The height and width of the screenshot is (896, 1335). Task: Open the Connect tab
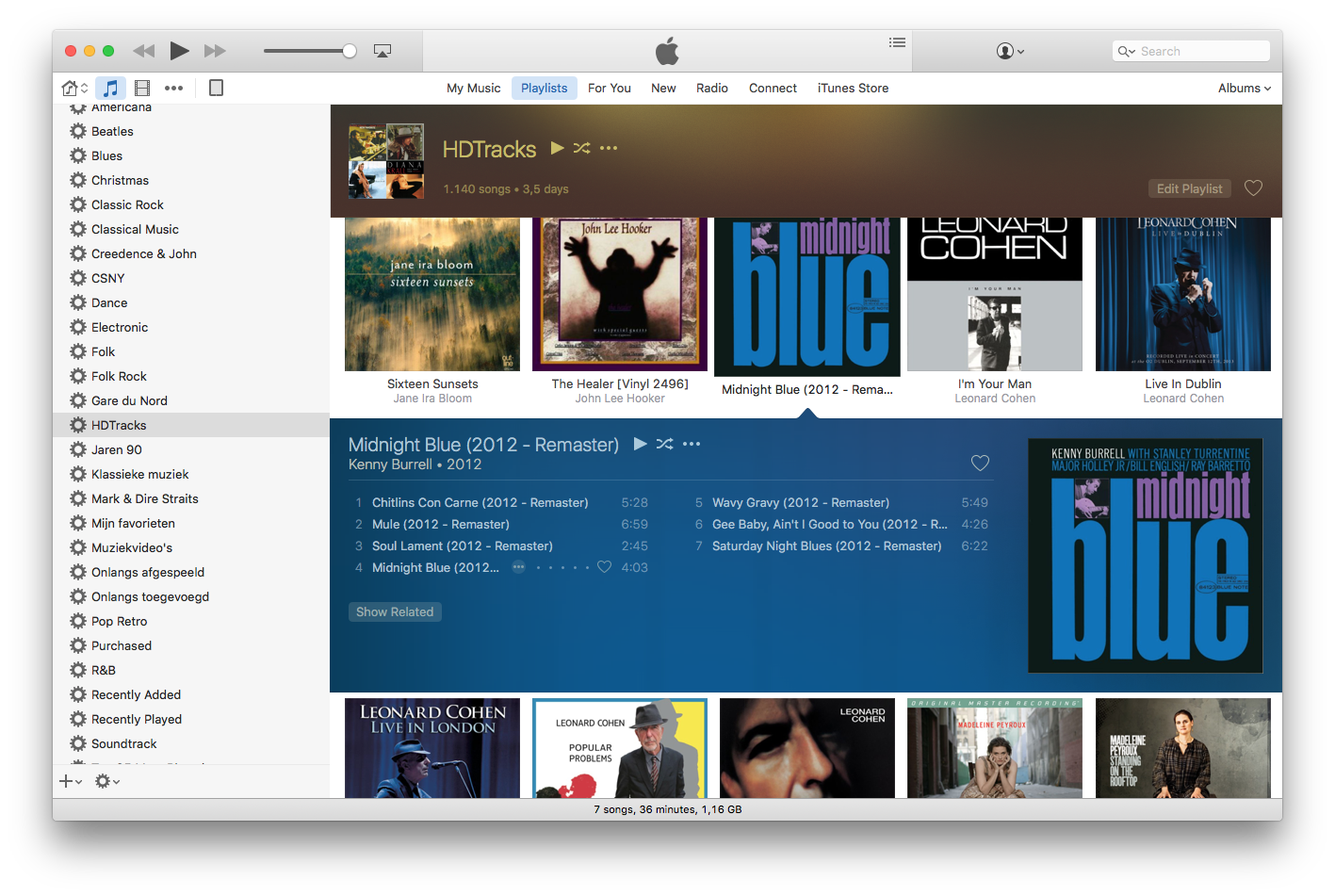tap(773, 88)
